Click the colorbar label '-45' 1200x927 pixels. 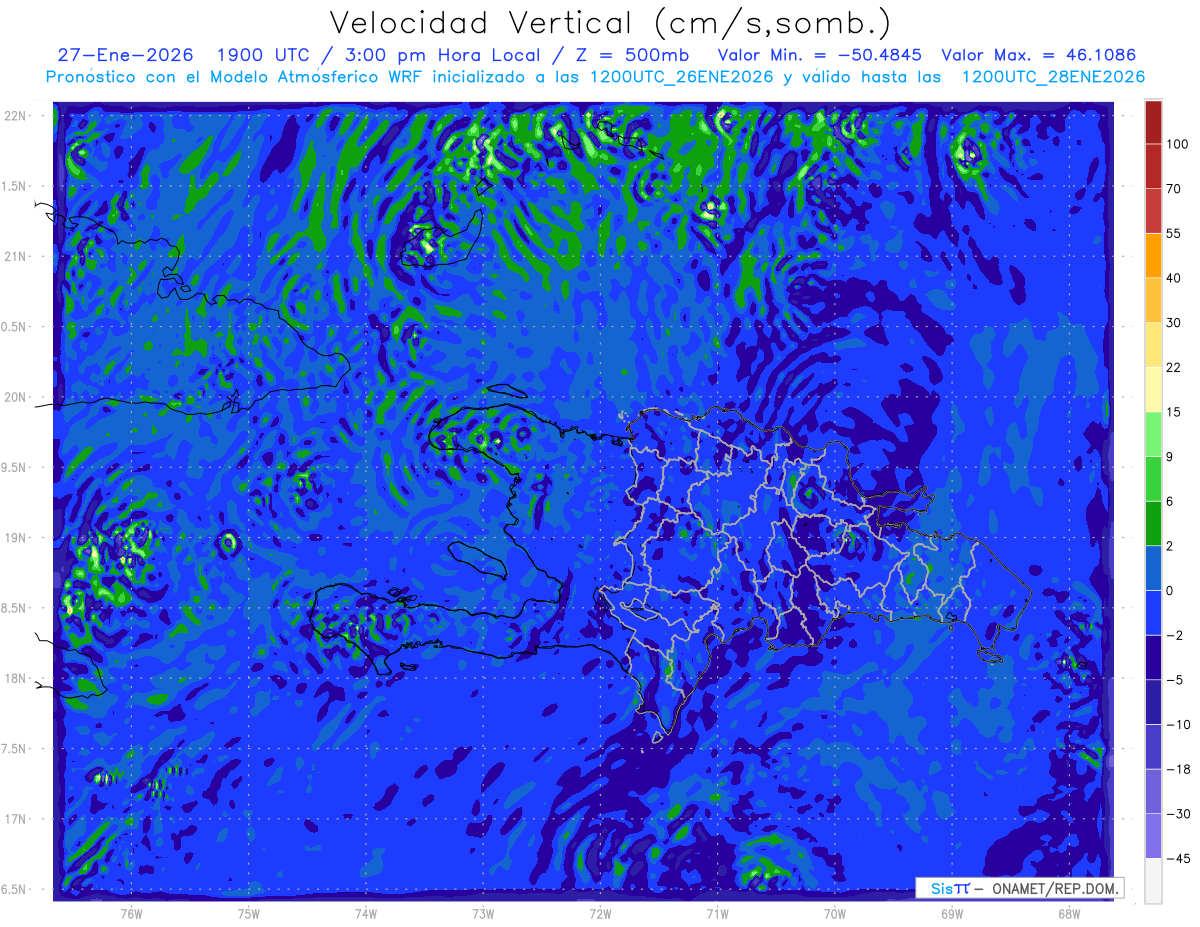click(x=1177, y=858)
